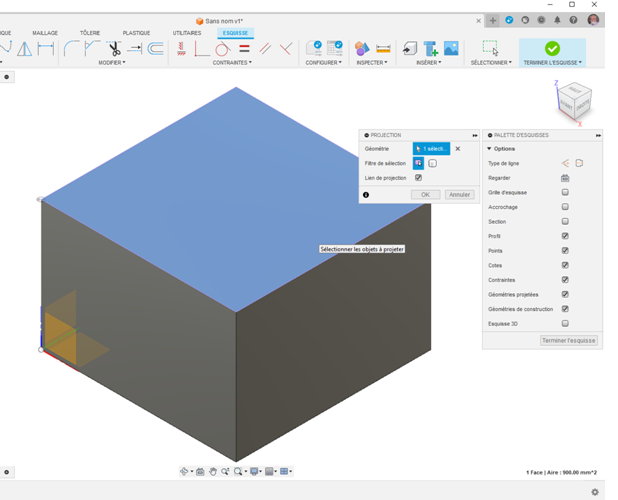
Task: Enable the Grille d'esquisse checkbox
Action: pos(565,192)
